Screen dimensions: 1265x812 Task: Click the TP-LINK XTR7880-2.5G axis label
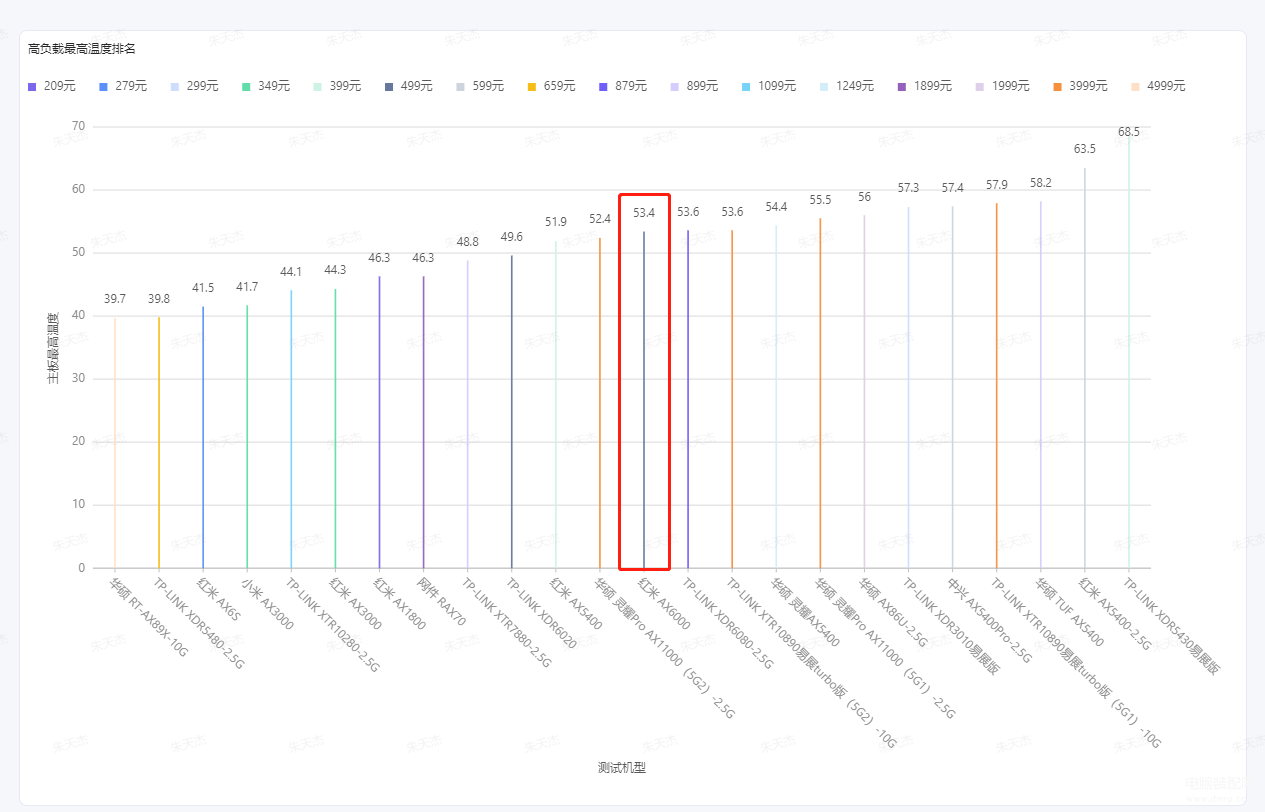[506, 622]
